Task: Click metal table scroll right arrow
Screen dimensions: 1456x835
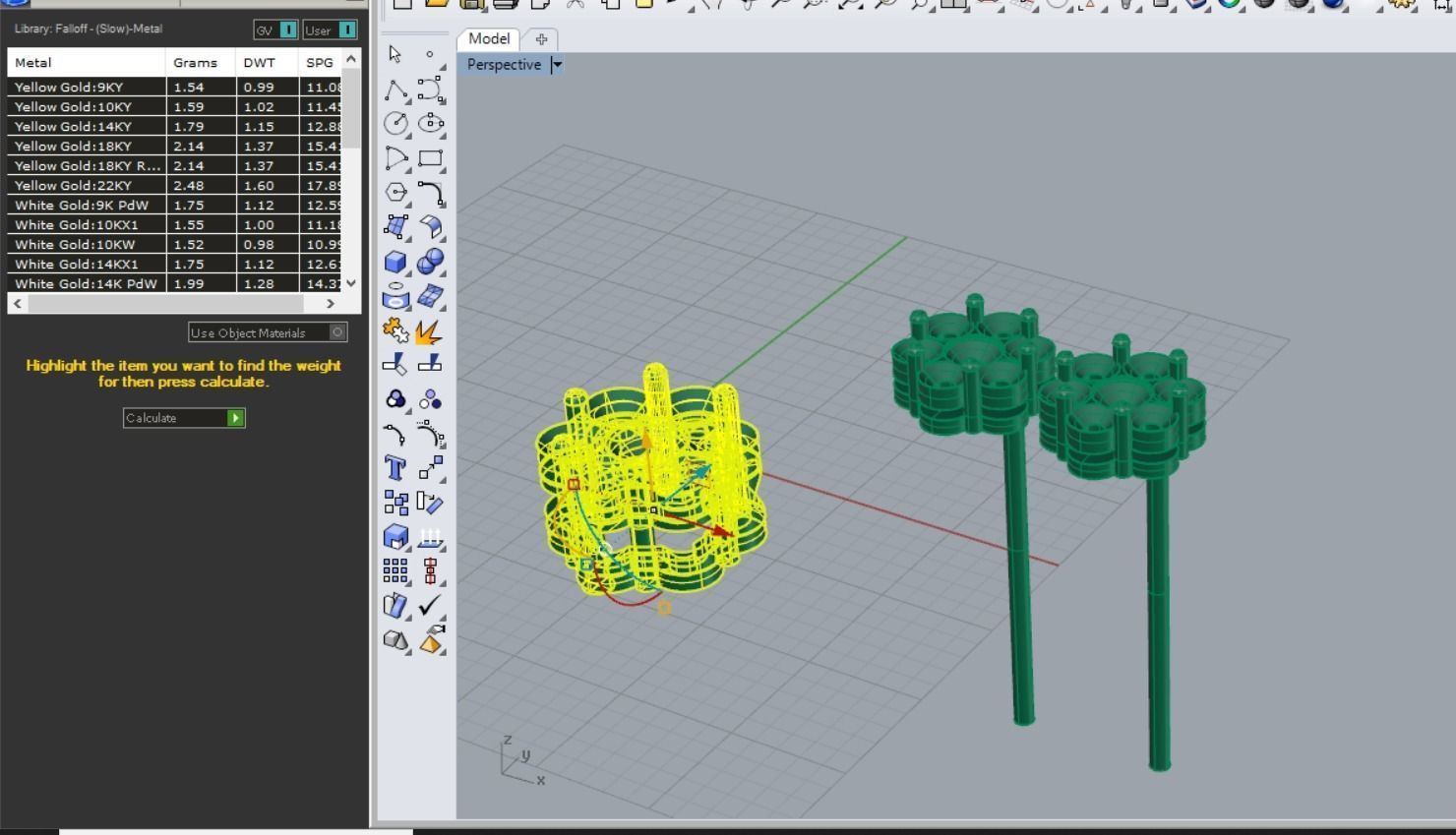Action: coord(331,304)
